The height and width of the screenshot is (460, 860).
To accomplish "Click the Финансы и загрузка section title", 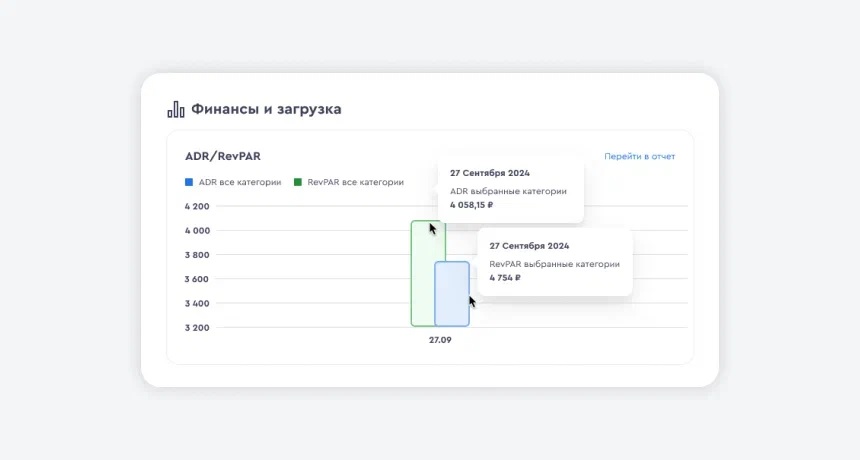I will [266, 109].
